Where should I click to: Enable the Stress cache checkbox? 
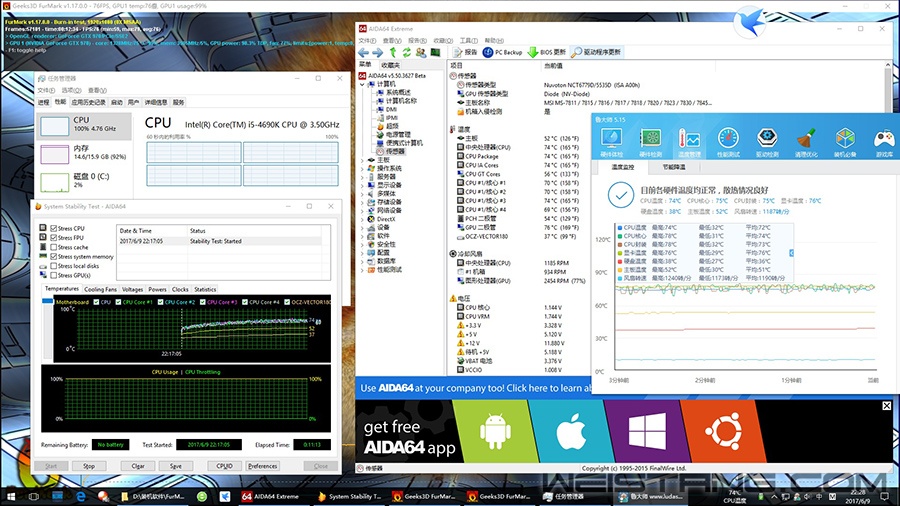coord(53,247)
